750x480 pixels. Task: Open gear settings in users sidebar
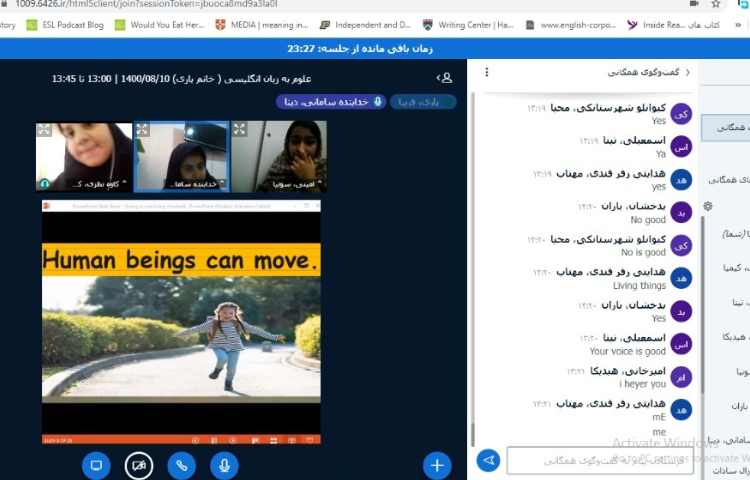coord(708,206)
